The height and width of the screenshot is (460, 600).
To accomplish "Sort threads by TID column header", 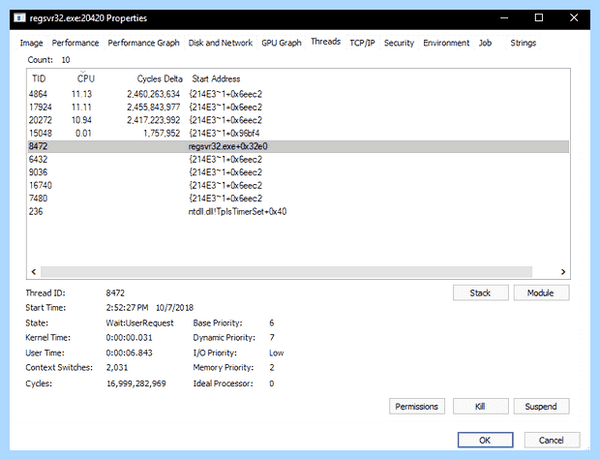I will [39, 79].
